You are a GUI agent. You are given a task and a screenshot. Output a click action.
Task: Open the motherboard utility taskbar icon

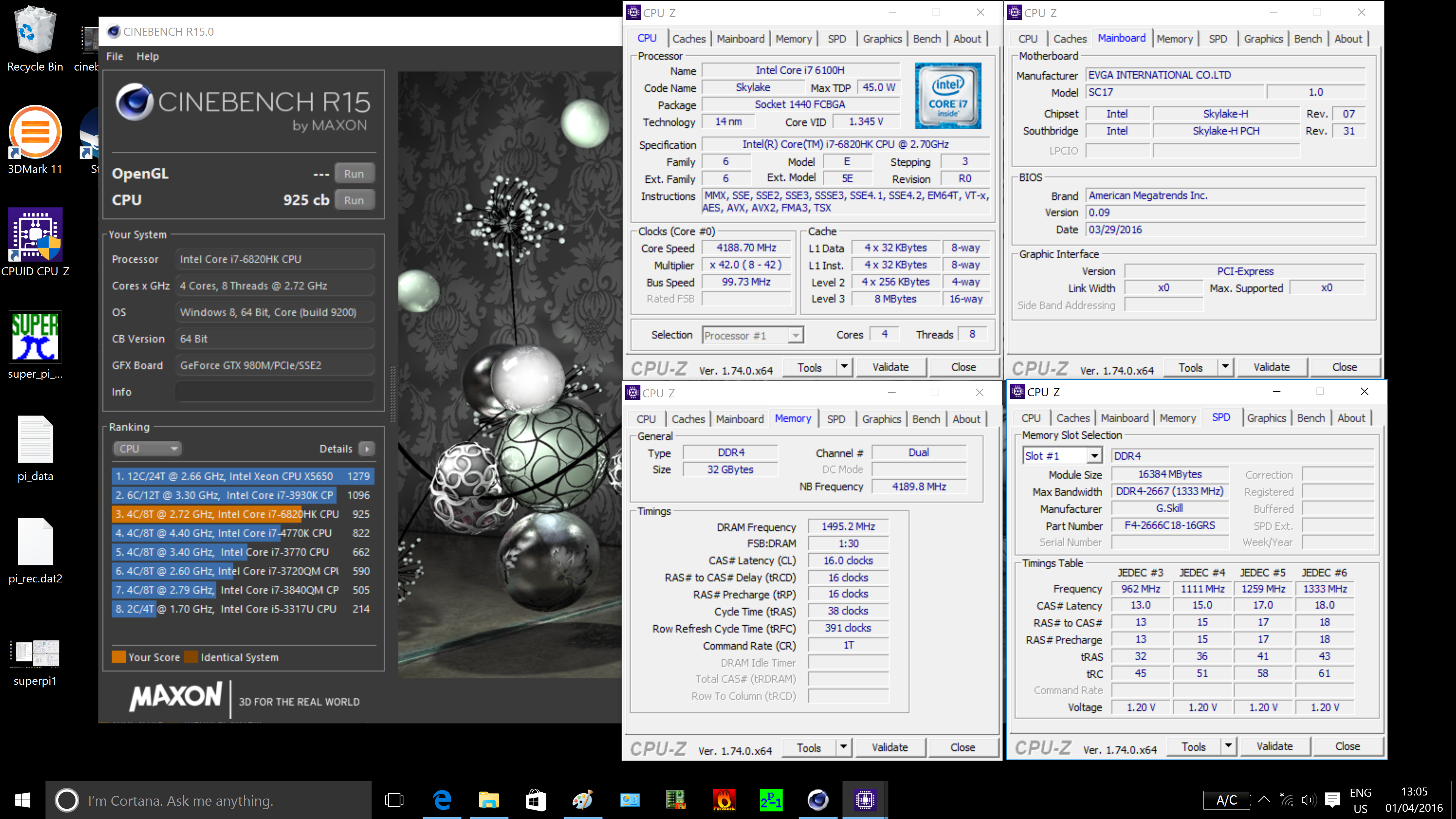tap(676, 800)
